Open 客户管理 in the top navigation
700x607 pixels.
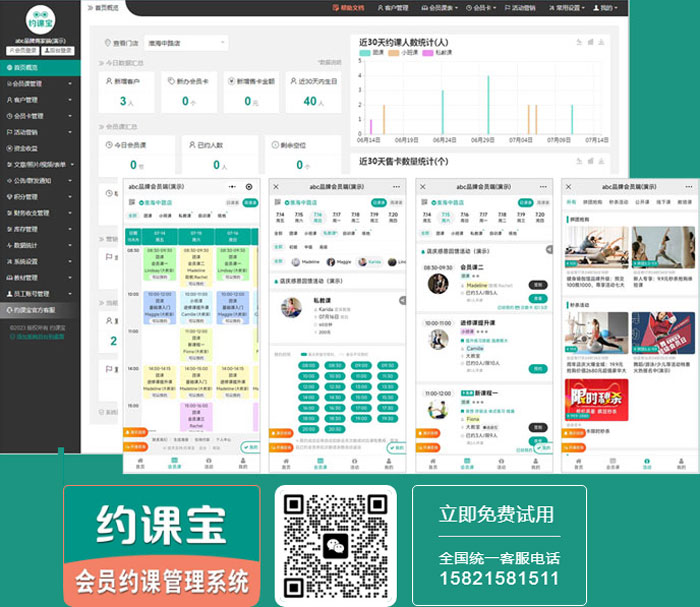396,7
